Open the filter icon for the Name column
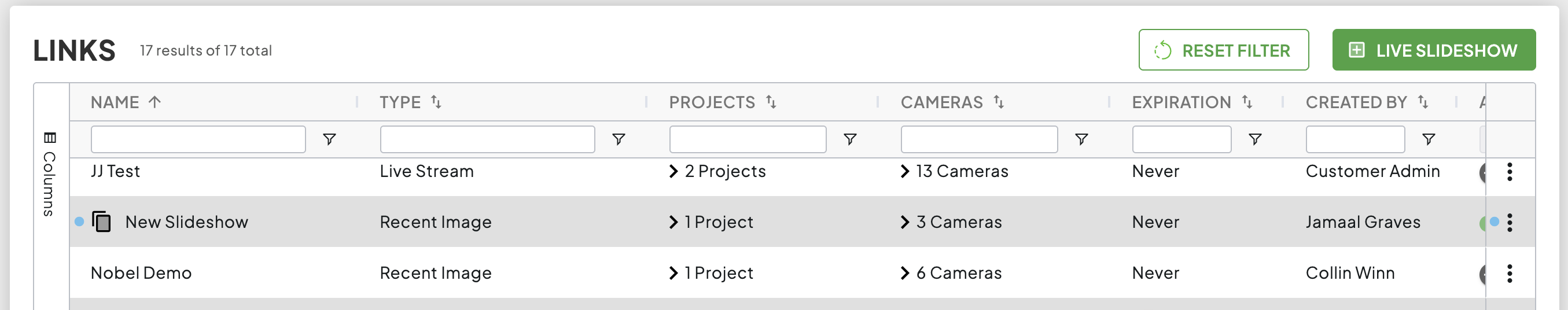This screenshot has height=310, width=1568. tap(329, 139)
